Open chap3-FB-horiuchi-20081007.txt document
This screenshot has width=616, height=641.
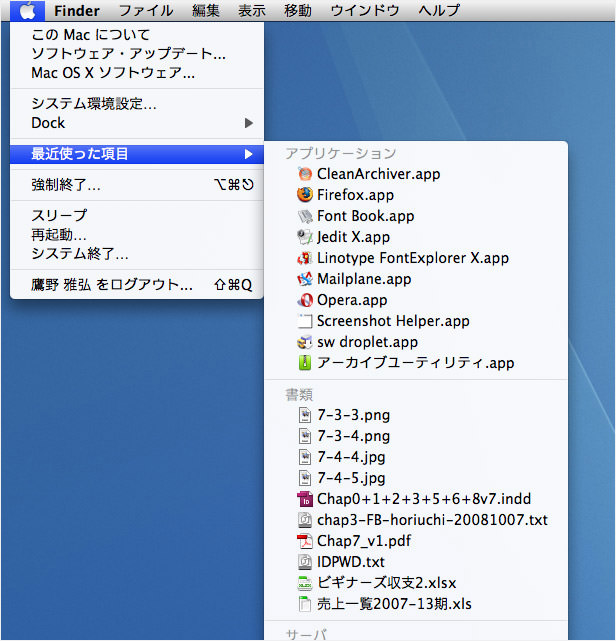416,520
